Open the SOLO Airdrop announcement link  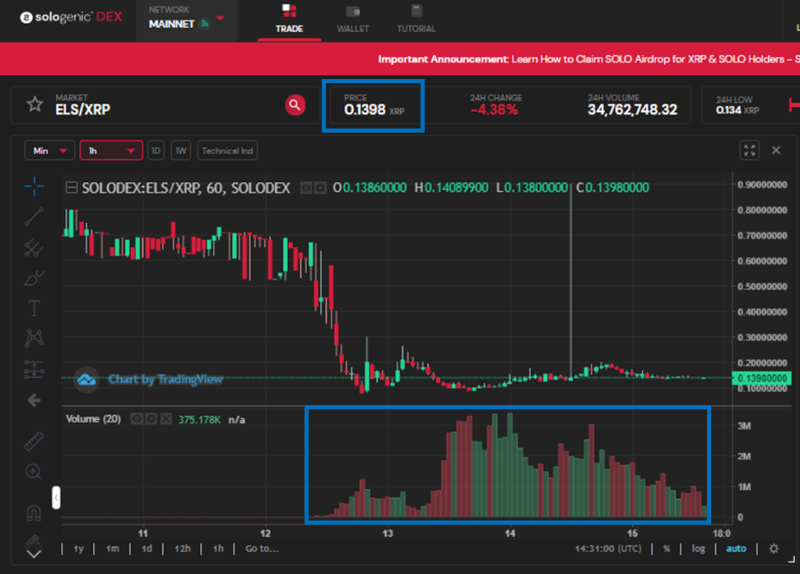589,59
